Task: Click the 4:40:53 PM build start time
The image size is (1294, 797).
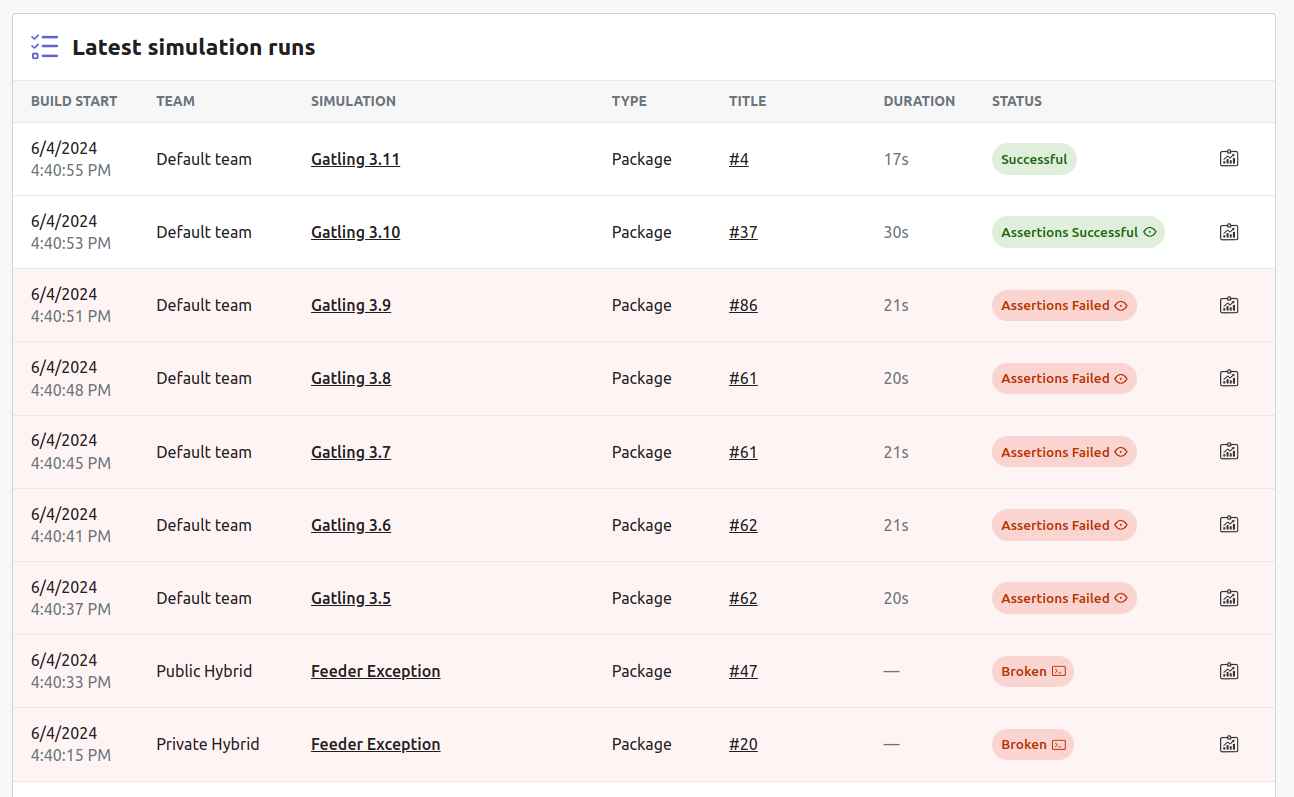Action: (71, 243)
